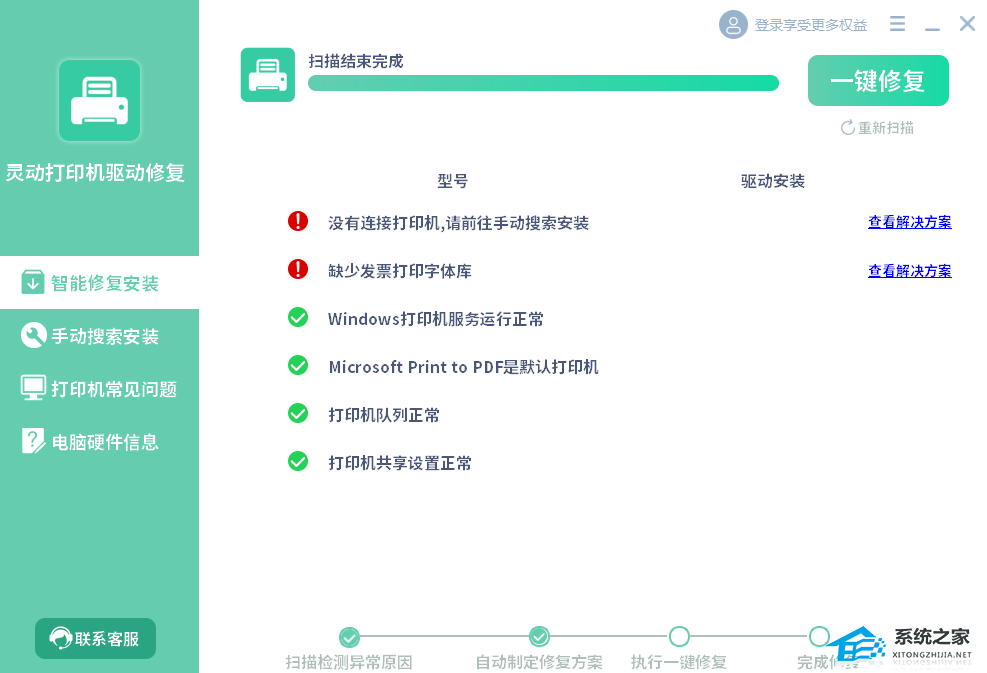Select 智能修复安装 sidebar tab
This screenshot has width=987, height=673.
coord(99,283)
